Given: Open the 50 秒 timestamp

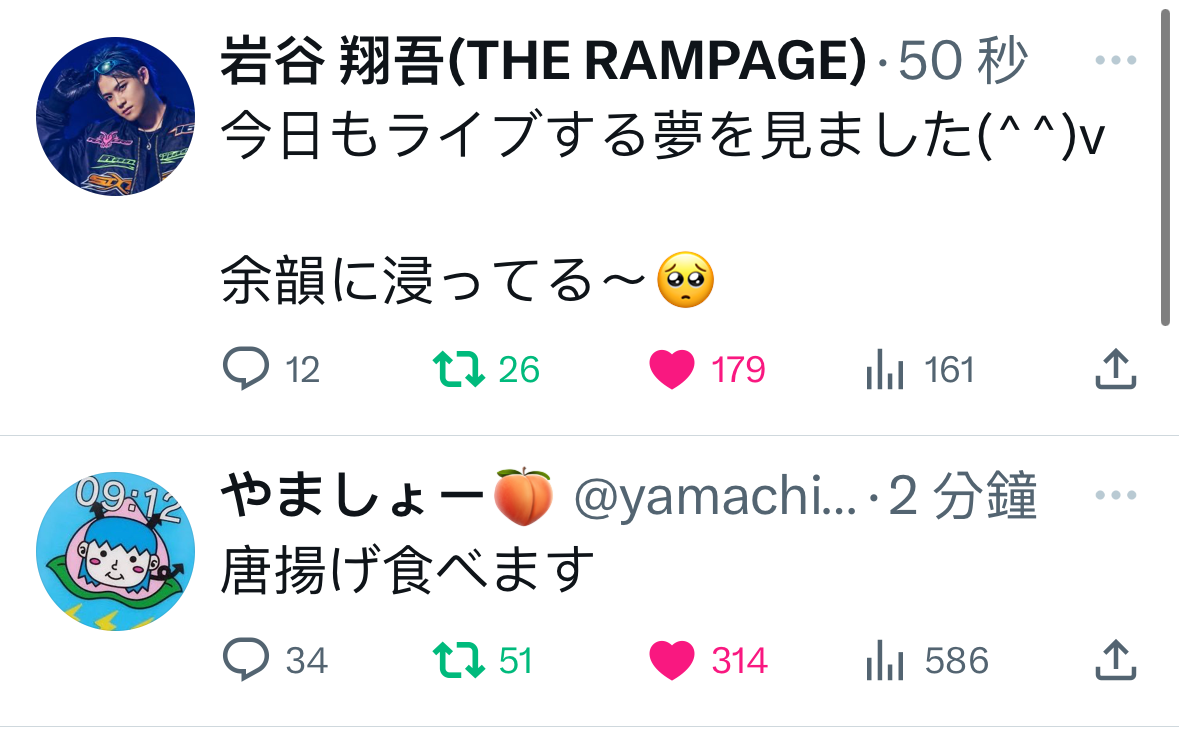Looking at the screenshot, I should coord(962,60).
